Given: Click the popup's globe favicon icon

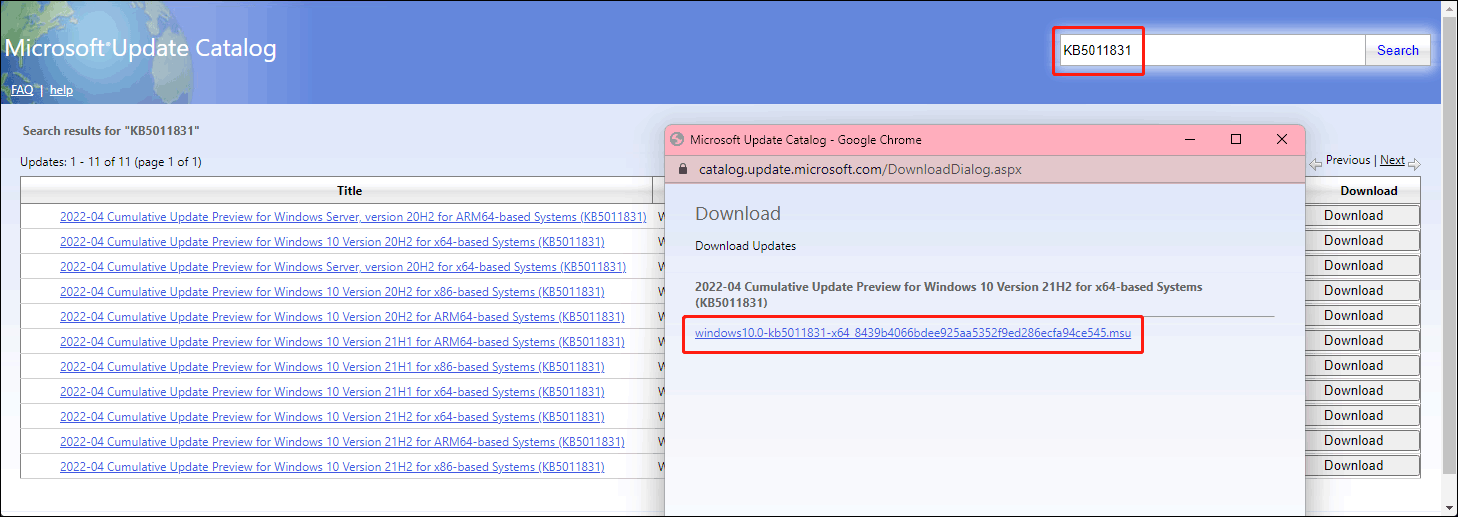Looking at the screenshot, I should [x=677, y=140].
